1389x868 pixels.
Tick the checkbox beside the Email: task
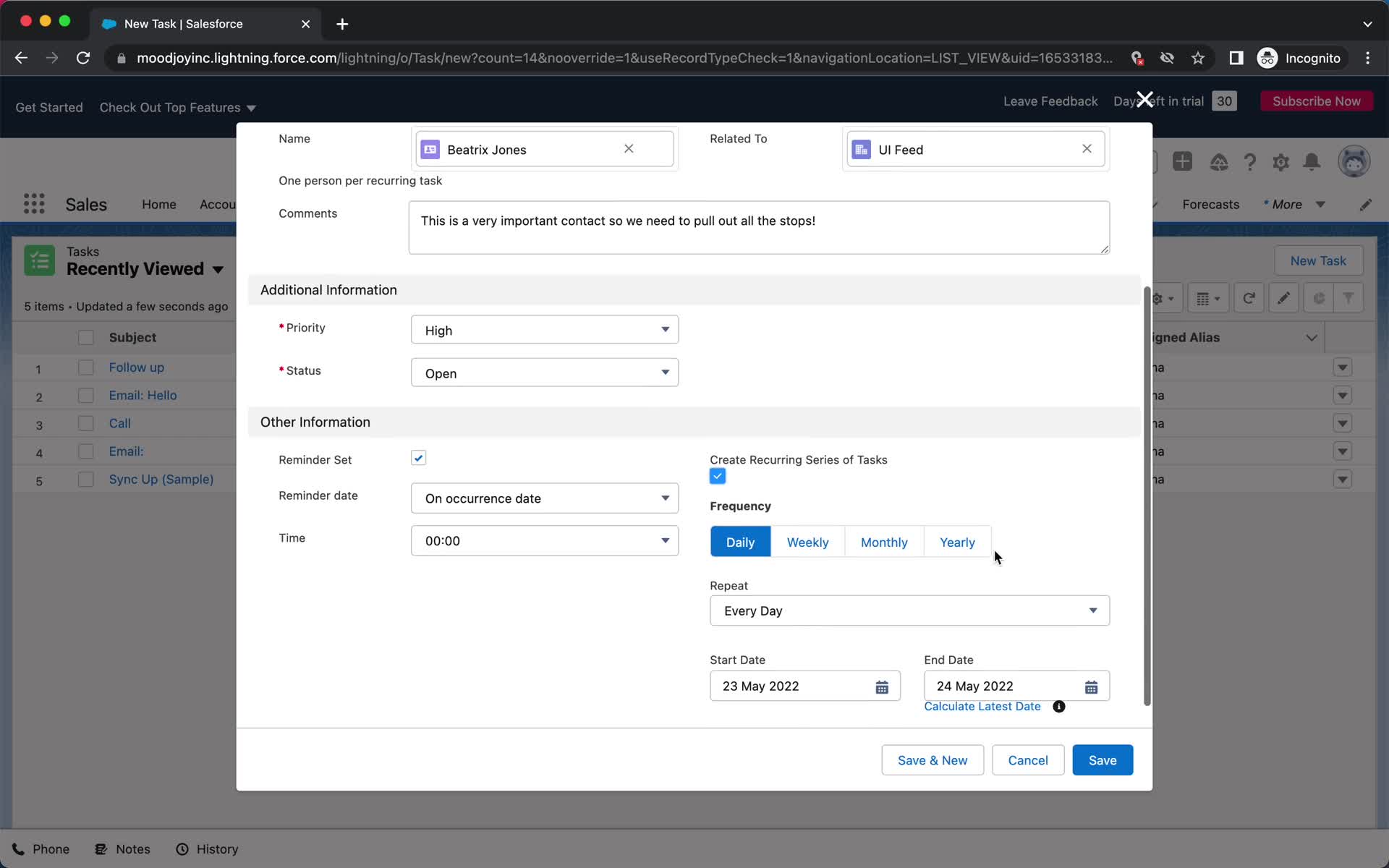[85, 451]
